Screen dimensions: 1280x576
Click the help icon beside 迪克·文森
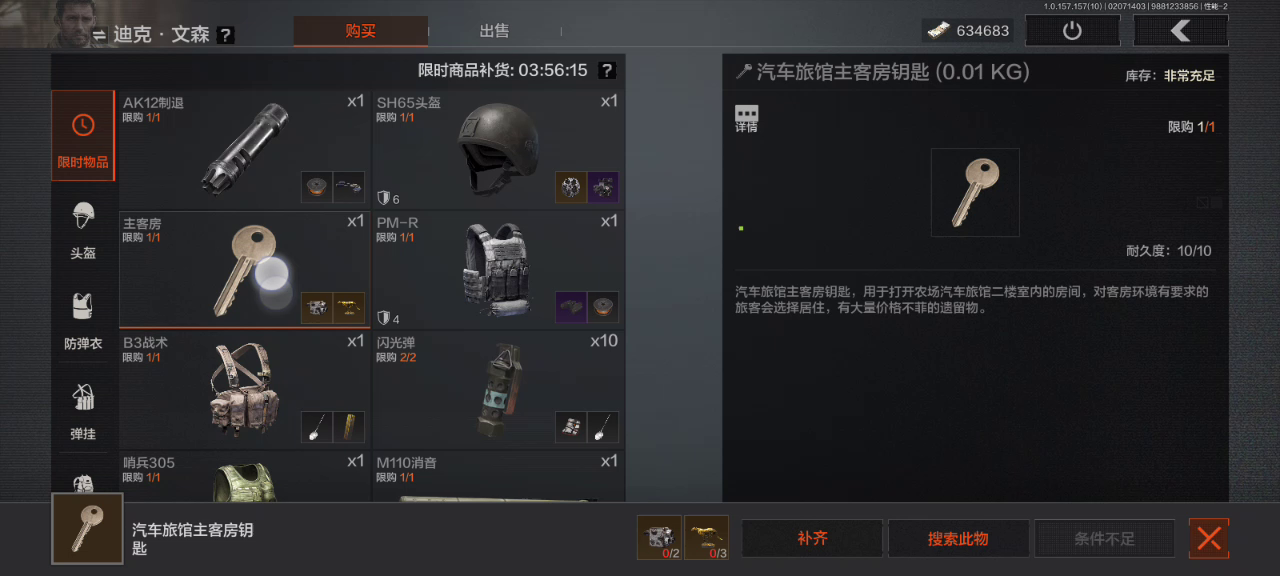pyautogui.click(x=226, y=35)
